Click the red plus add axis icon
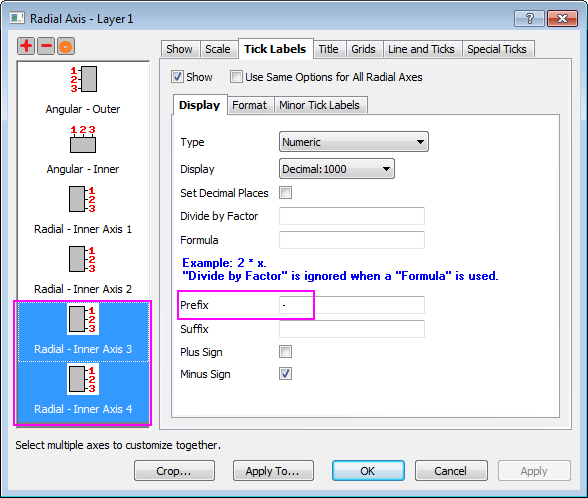 tap(26, 46)
